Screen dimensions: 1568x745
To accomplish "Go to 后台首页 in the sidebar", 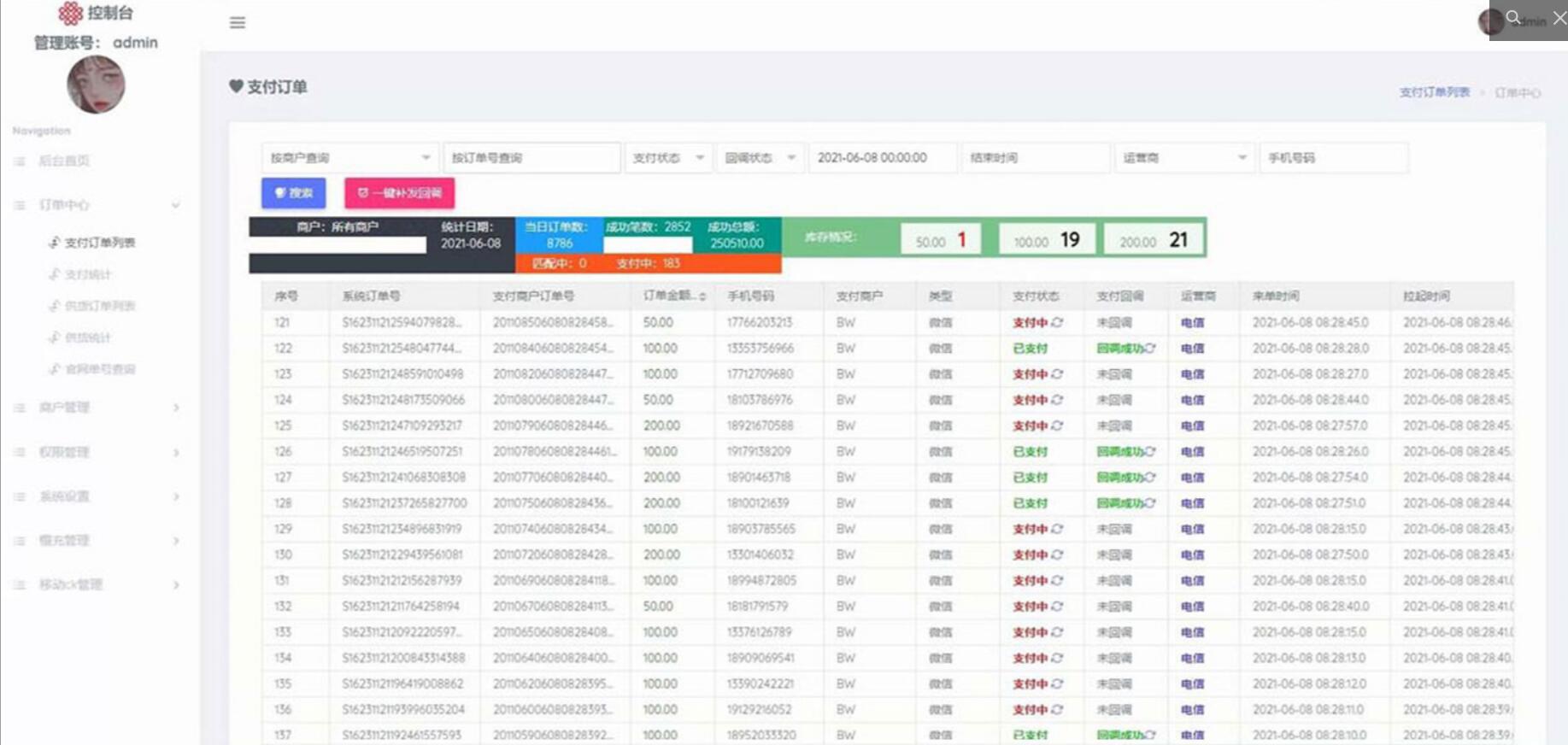I will point(64,161).
